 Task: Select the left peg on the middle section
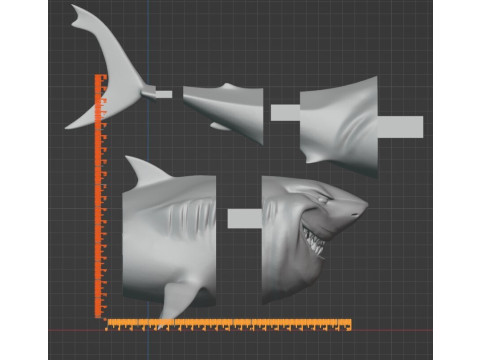[x=285, y=113]
